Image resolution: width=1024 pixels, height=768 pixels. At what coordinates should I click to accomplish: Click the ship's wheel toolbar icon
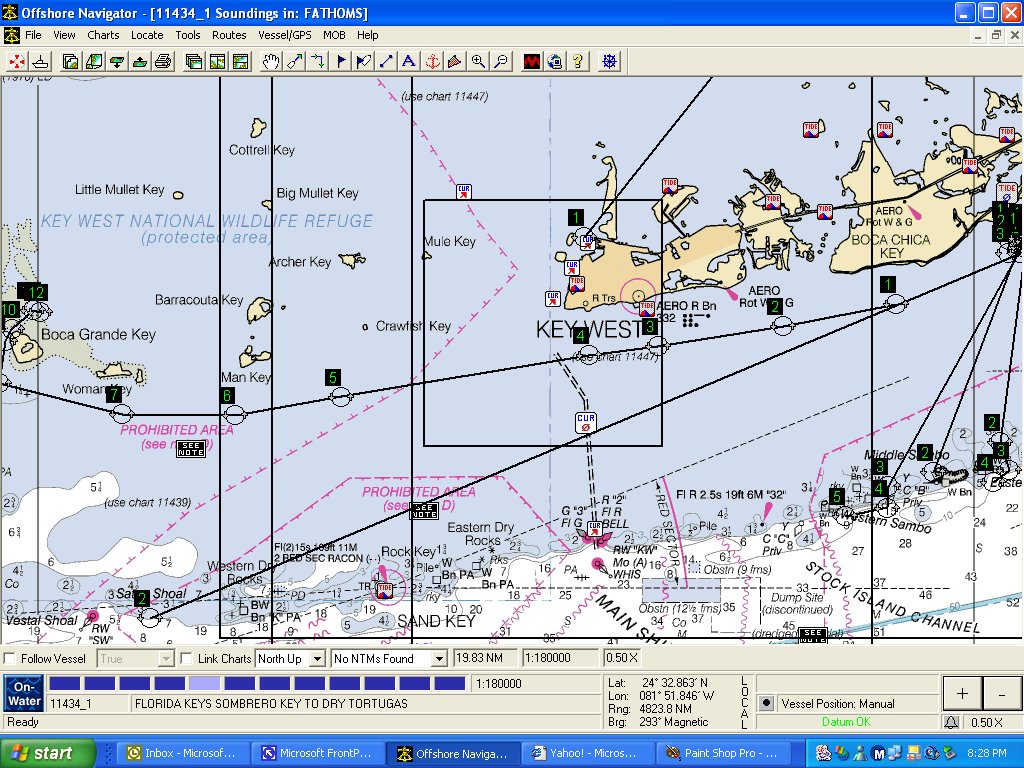click(x=609, y=61)
